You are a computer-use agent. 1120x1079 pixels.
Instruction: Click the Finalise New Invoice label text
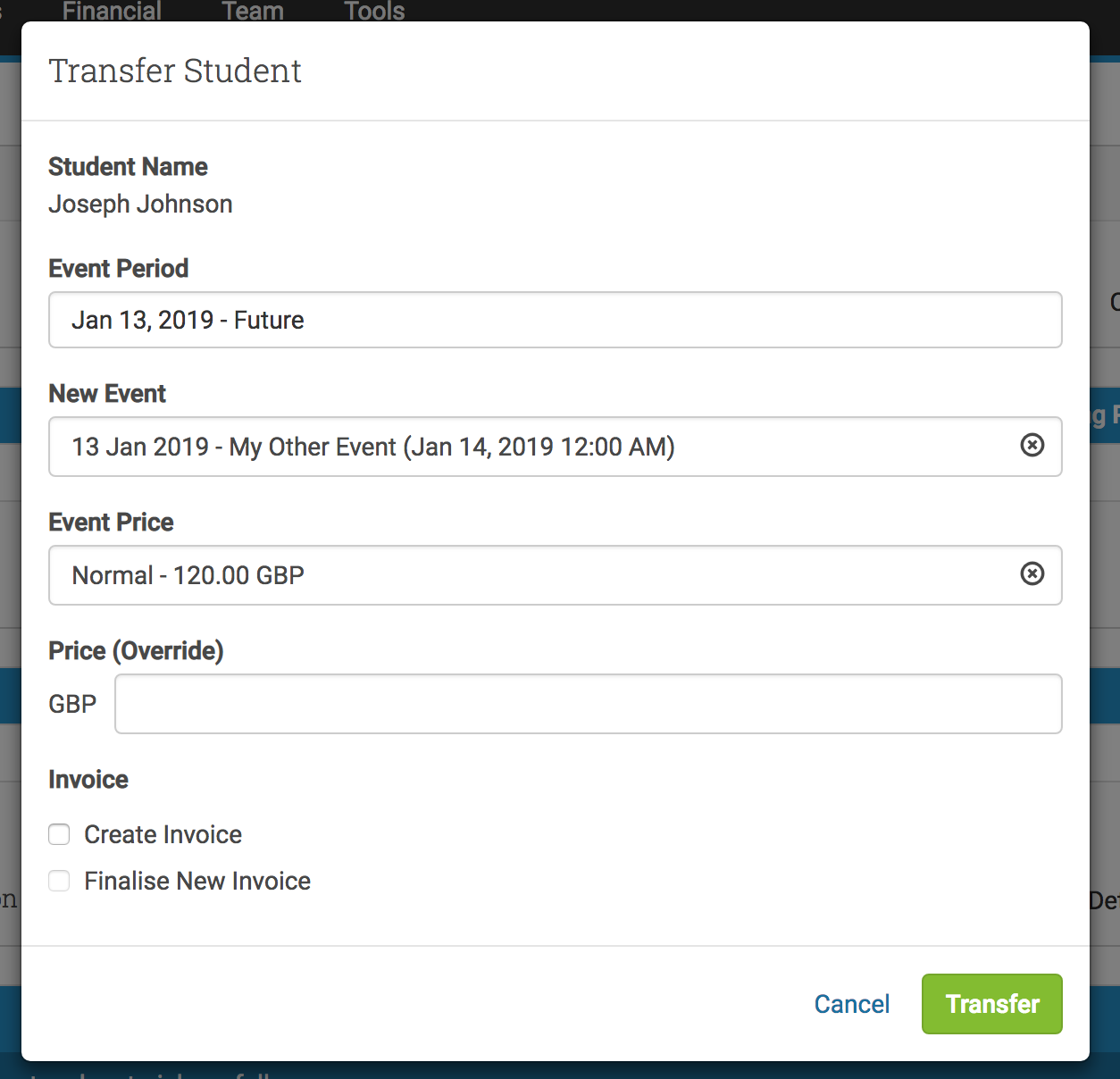197,881
